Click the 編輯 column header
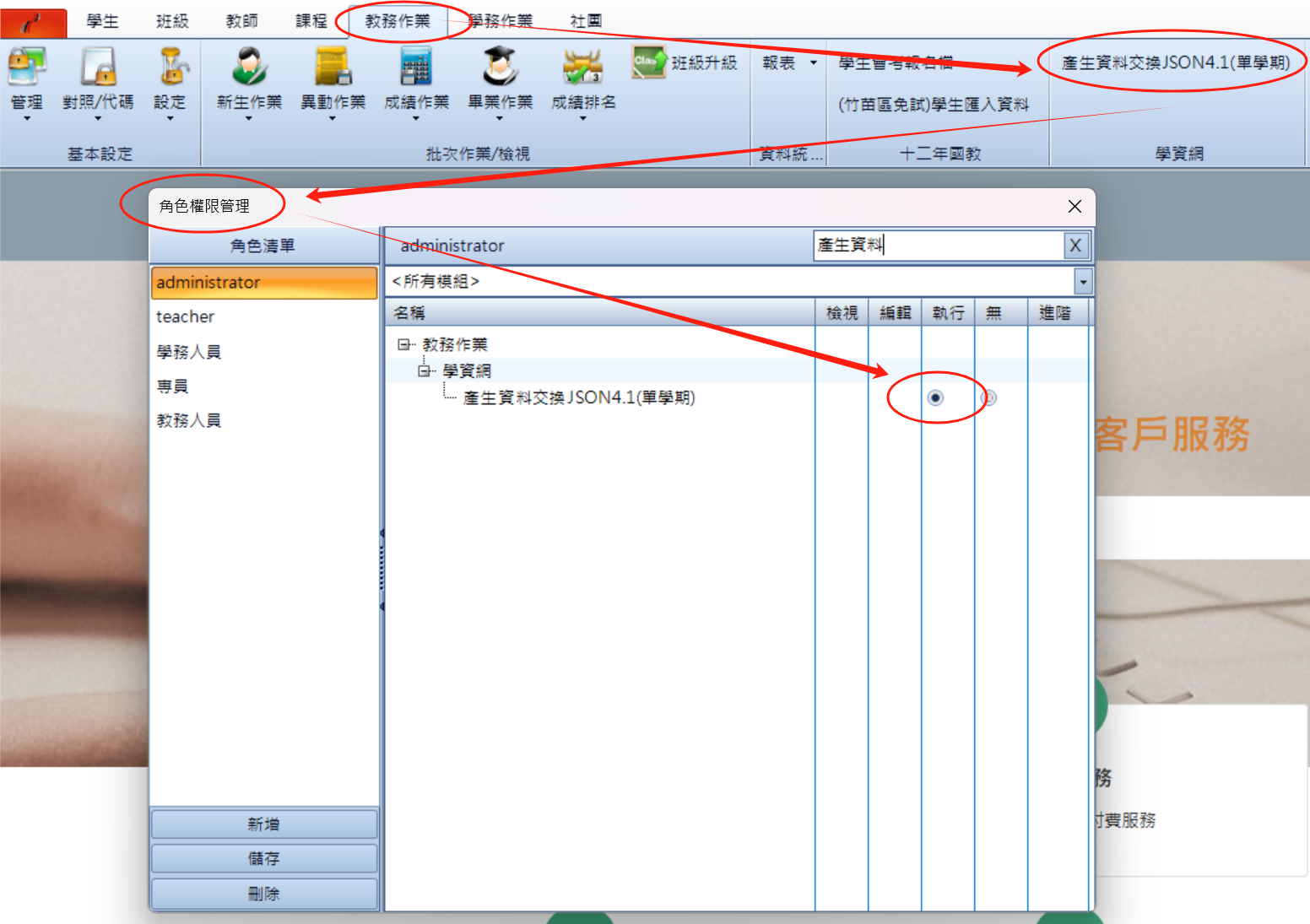 pyautogui.click(x=895, y=313)
